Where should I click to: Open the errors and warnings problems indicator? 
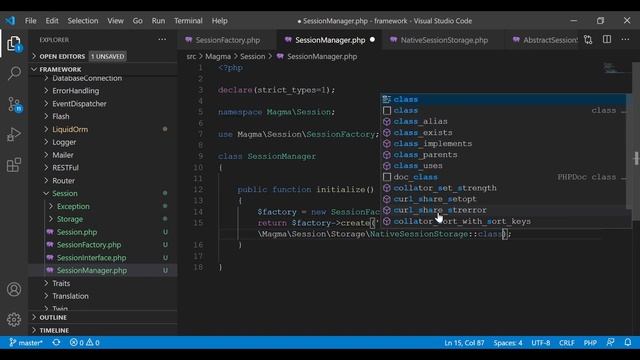coord(84,342)
